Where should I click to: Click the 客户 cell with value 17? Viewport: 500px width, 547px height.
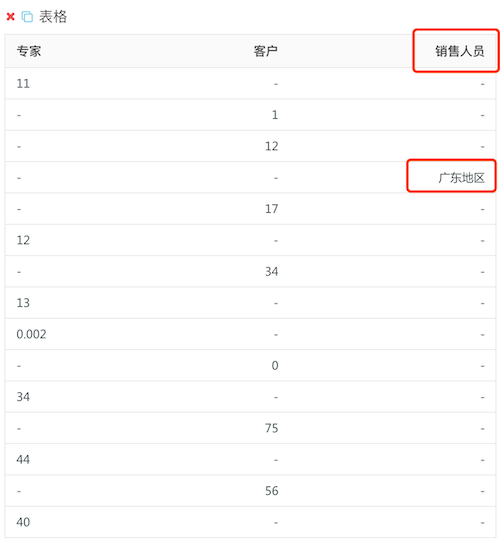point(271,209)
